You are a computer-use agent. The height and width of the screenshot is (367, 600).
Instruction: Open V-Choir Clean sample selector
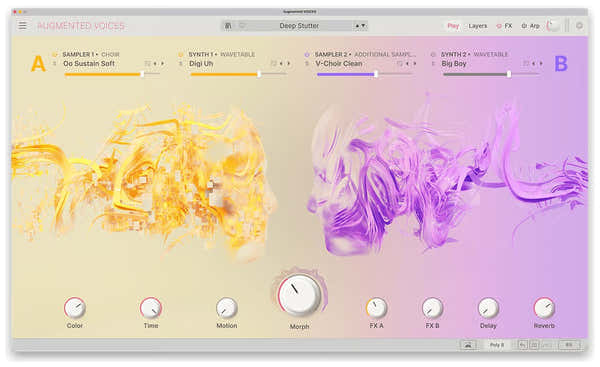click(339, 64)
